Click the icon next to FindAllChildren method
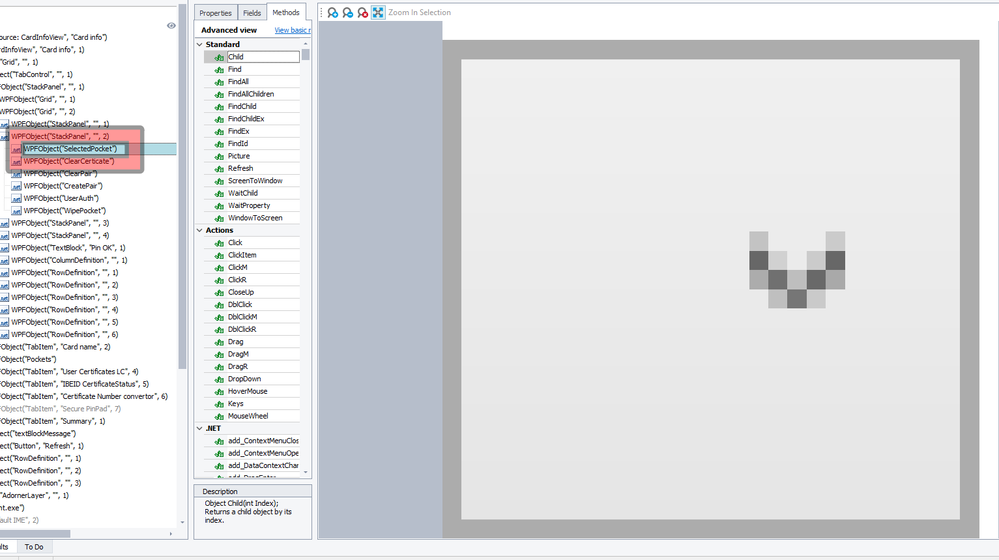This screenshot has height=560, width=999. pyautogui.click(x=219, y=94)
